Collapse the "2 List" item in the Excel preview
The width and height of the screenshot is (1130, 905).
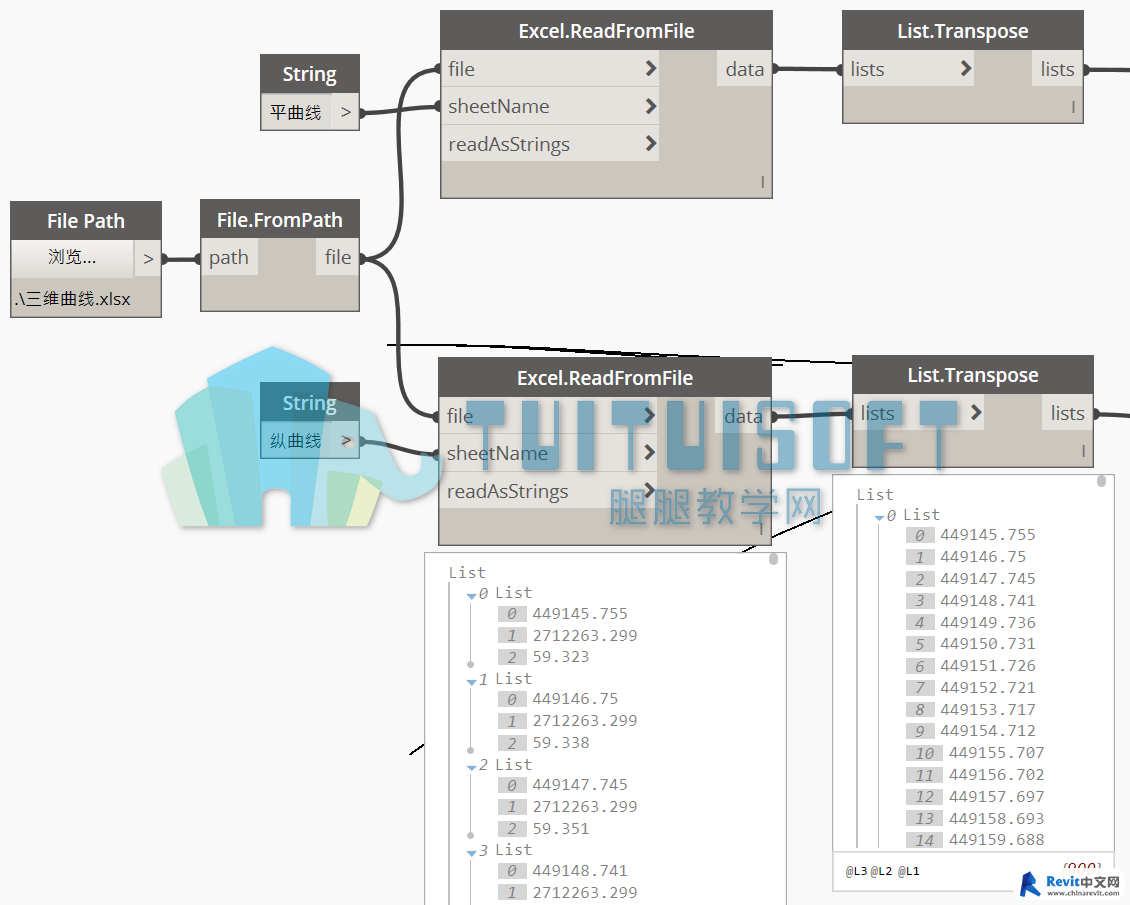point(472,766)
